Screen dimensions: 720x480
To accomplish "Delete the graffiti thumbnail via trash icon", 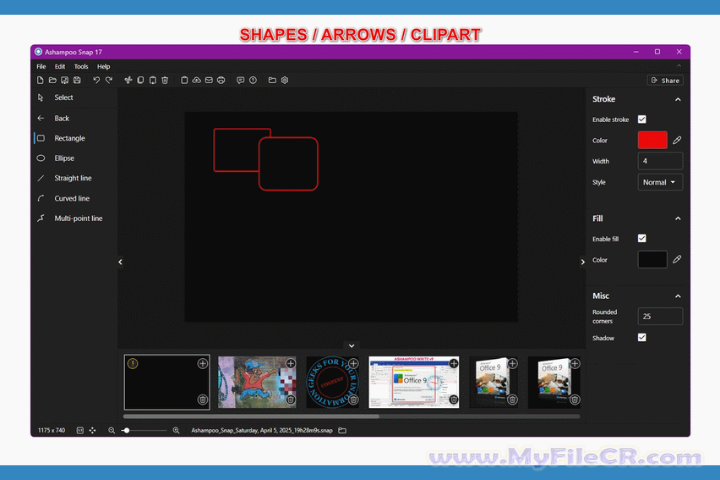I will 291,400.
